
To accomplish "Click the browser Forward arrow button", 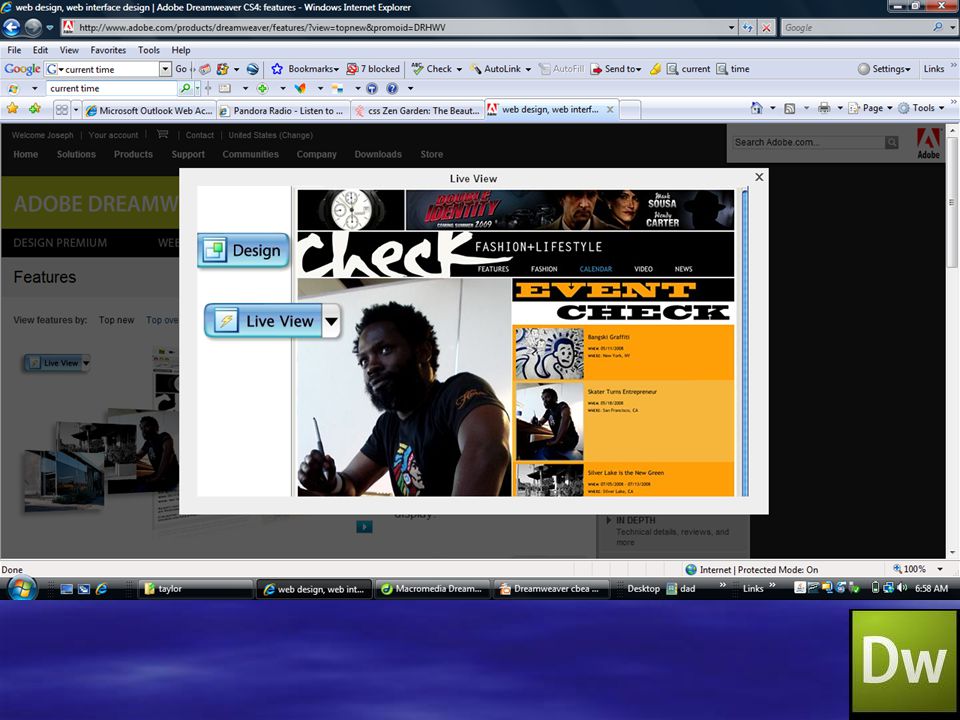I will [33, 28].
